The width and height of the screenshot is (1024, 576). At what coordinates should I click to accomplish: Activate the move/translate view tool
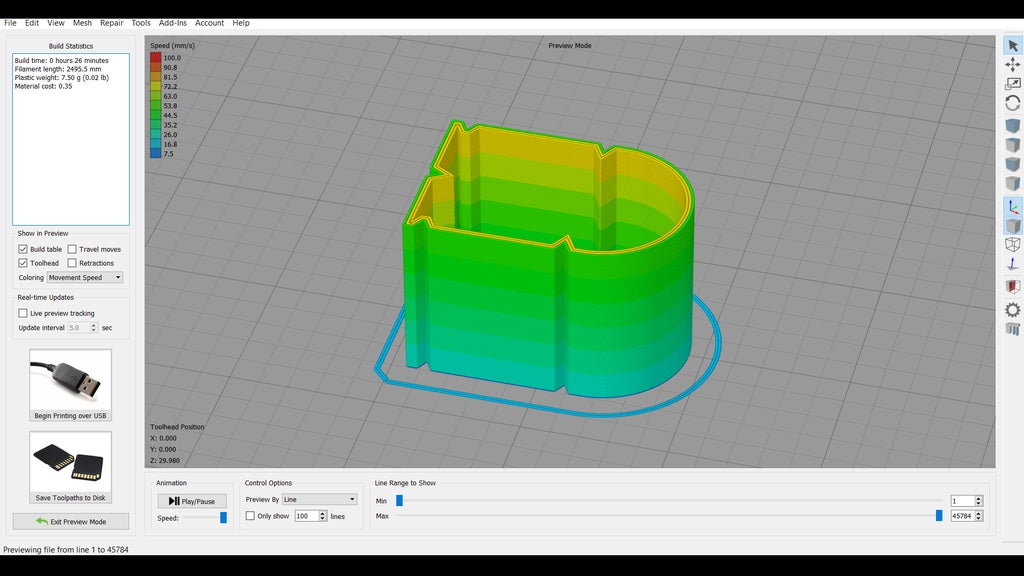coord(1012,64)
